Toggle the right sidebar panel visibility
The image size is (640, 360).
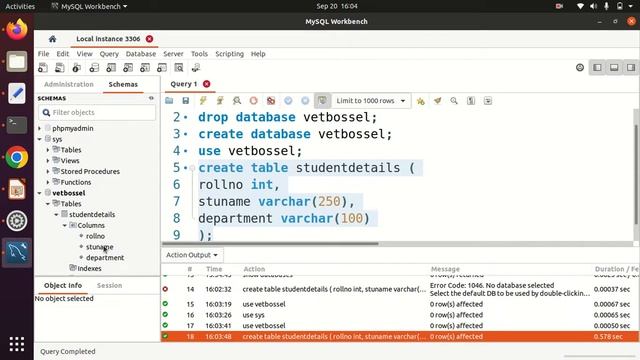click(631, 68)
